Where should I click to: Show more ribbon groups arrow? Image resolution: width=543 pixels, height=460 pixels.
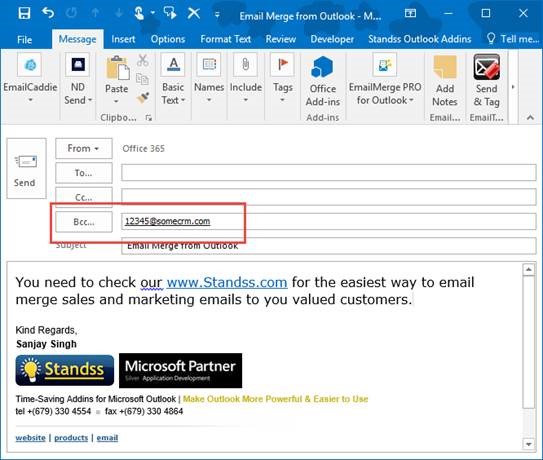(513, 87)
